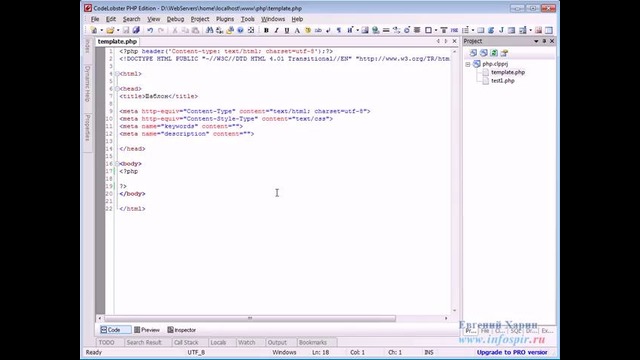Viewport: 640px width, 360px height.
Task: Click the Save All icon
Action: click(x=136, y=30)
